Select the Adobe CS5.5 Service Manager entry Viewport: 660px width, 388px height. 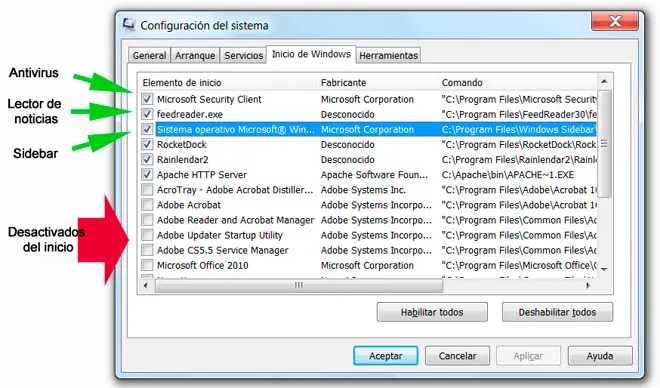click(222, 250)
